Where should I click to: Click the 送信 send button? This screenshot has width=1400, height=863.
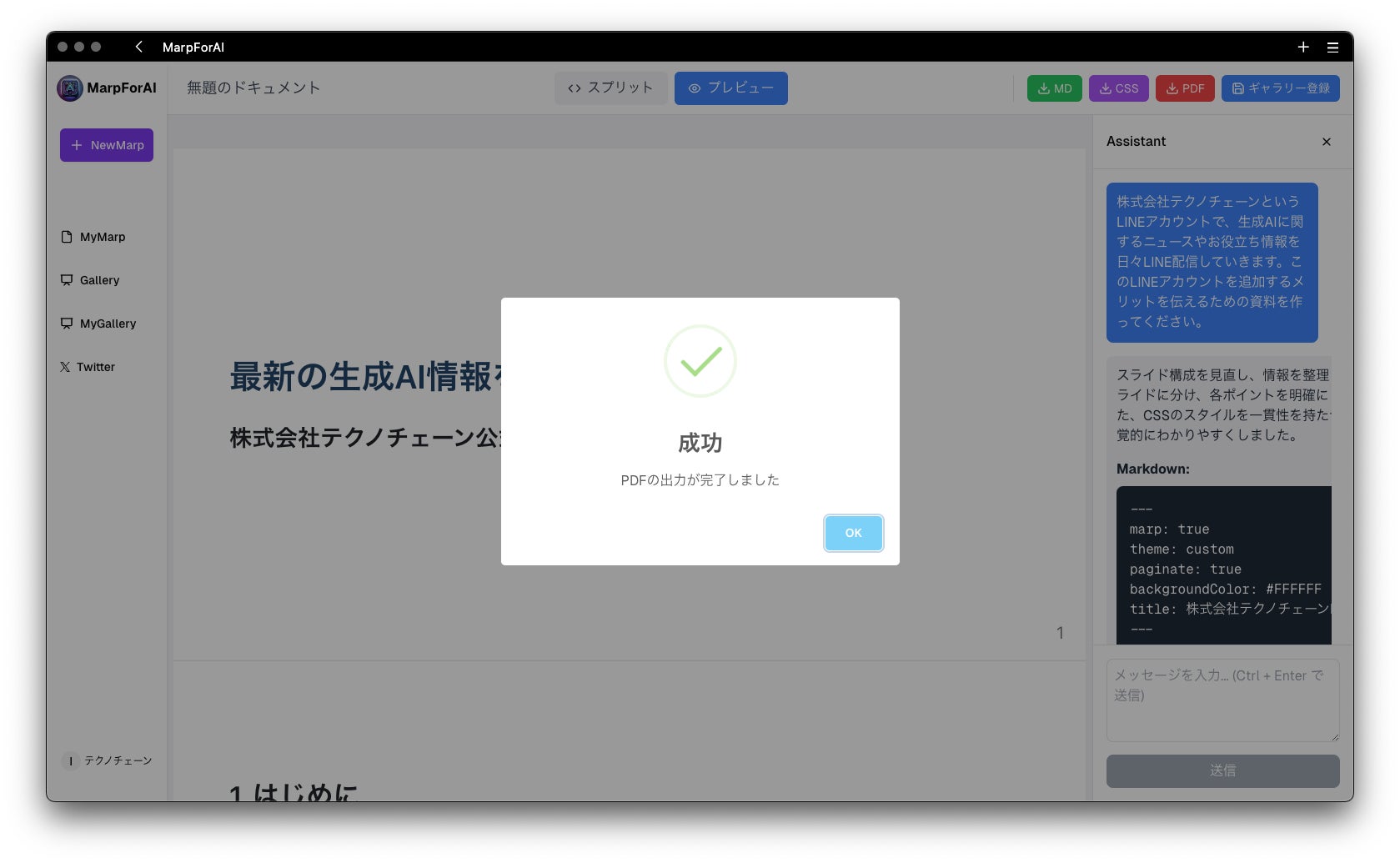coord(1223,771)
